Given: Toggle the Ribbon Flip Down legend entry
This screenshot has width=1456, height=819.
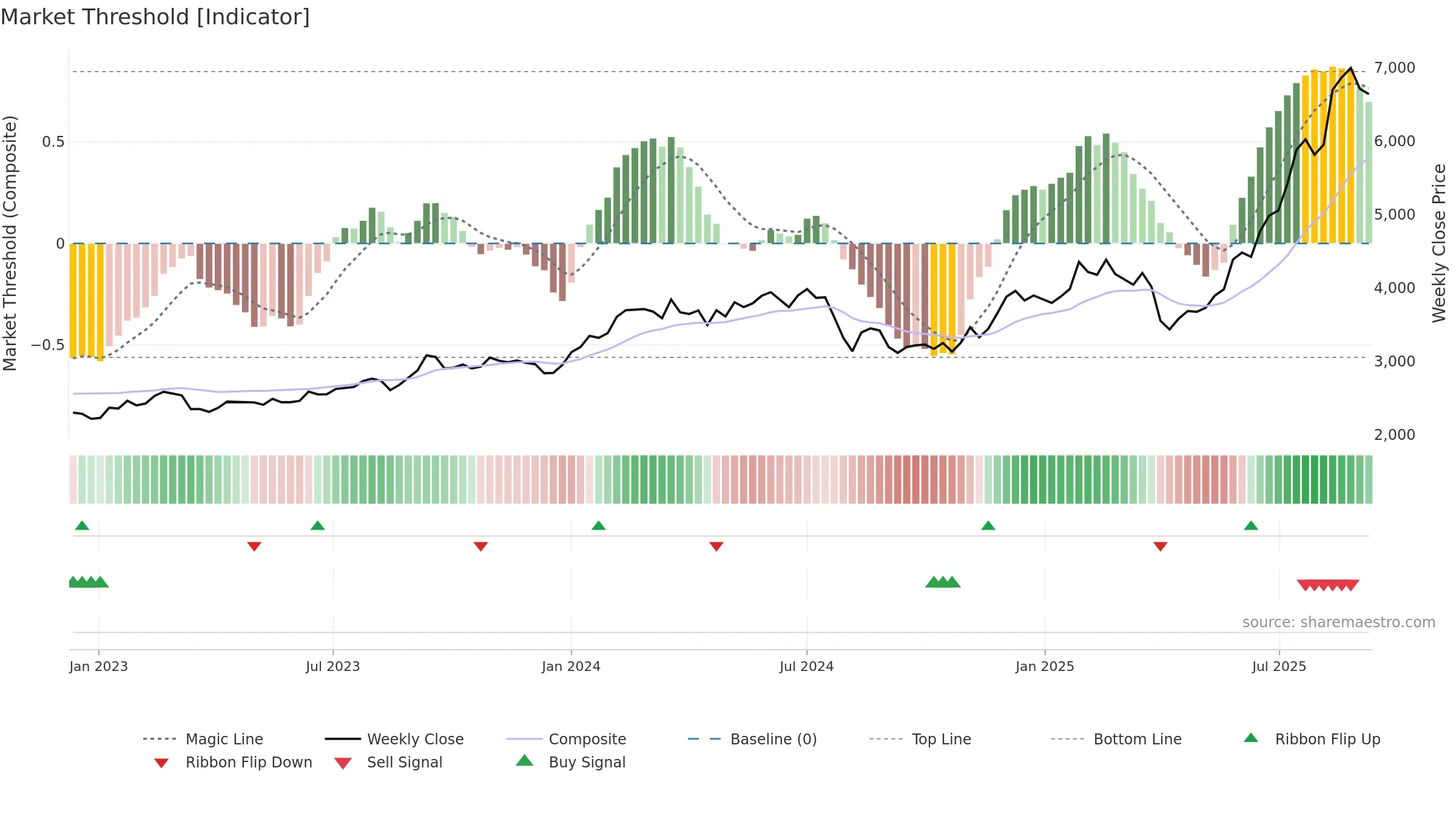Looking at the screenshot, I should (233, 762).
